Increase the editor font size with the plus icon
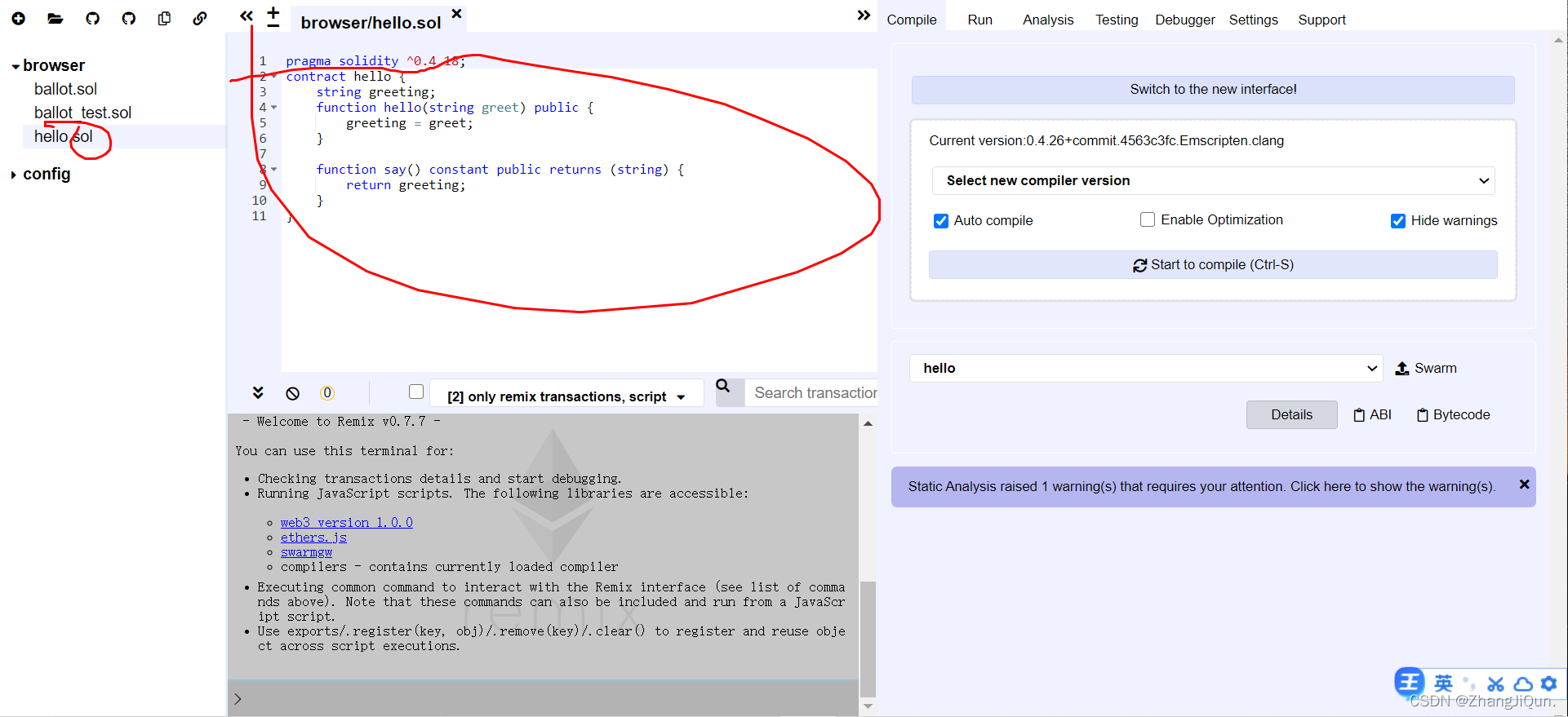 tap(273, 12)
